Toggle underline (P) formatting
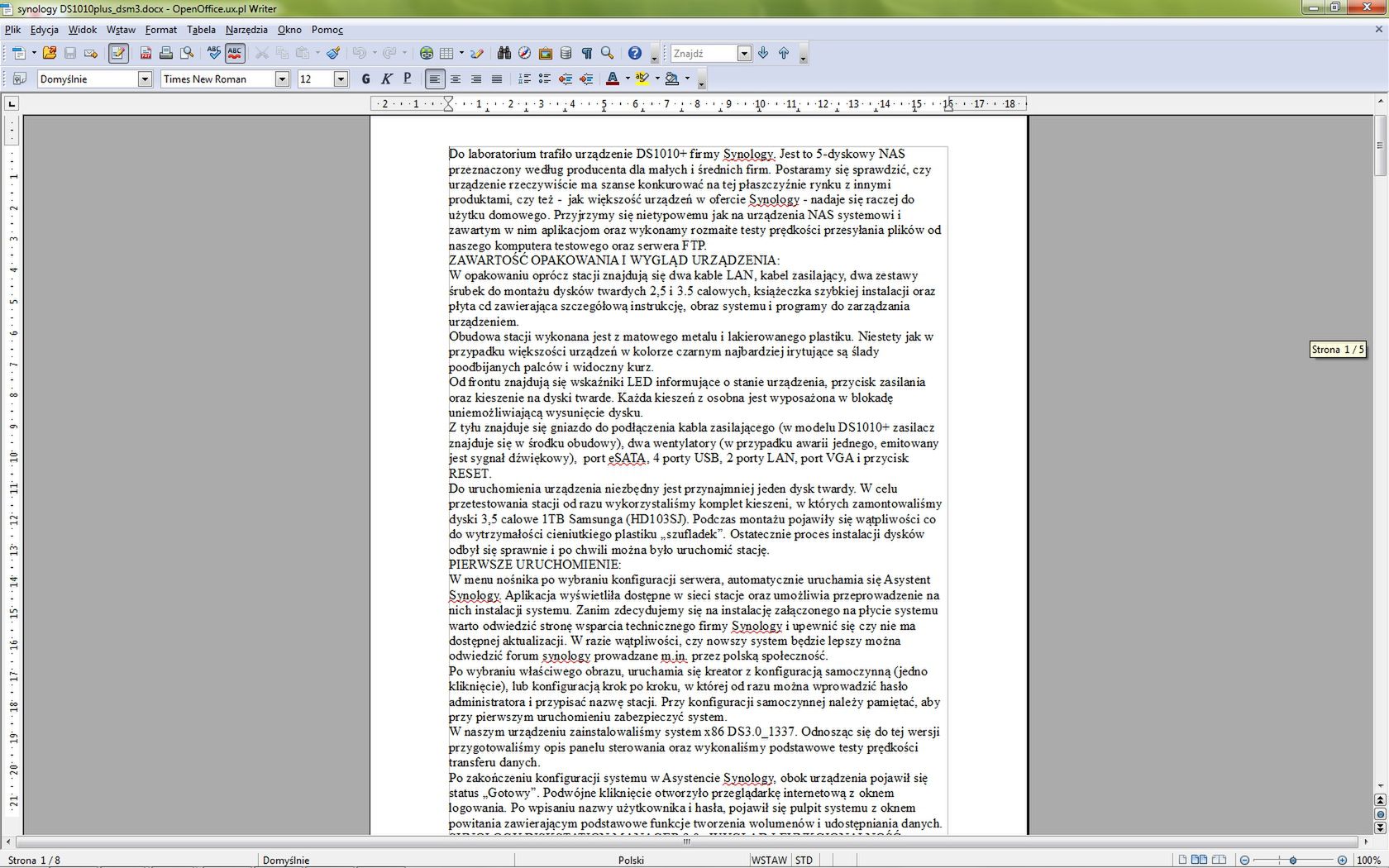Screen dimensions: 1389x868 point(407,79)
